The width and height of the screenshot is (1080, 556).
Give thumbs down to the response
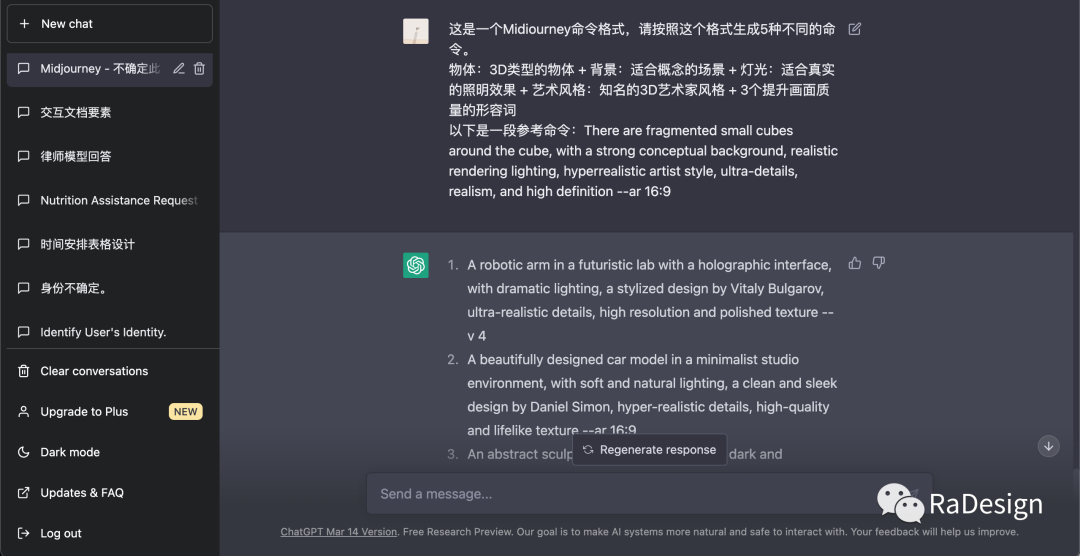click(x=879, y=263)
